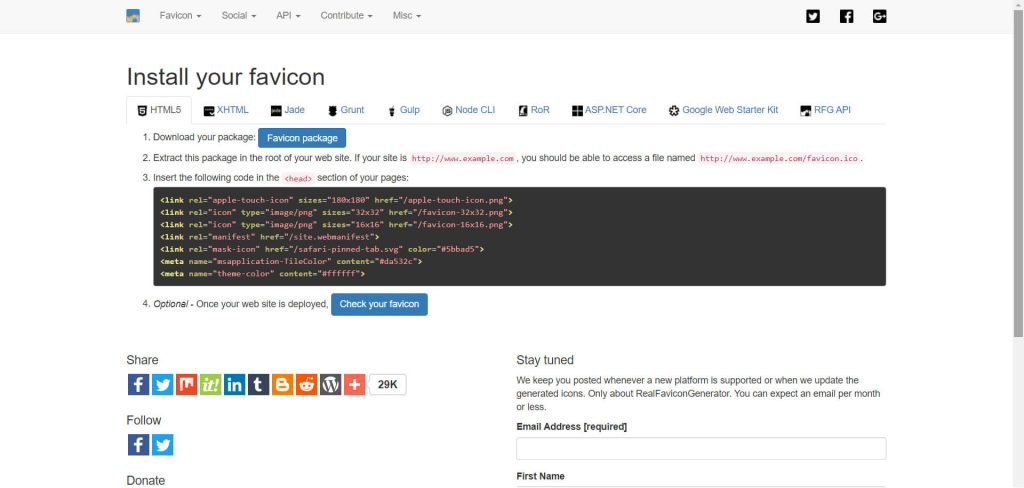
Task: Switch to the Jade tab
Action: 288,110
